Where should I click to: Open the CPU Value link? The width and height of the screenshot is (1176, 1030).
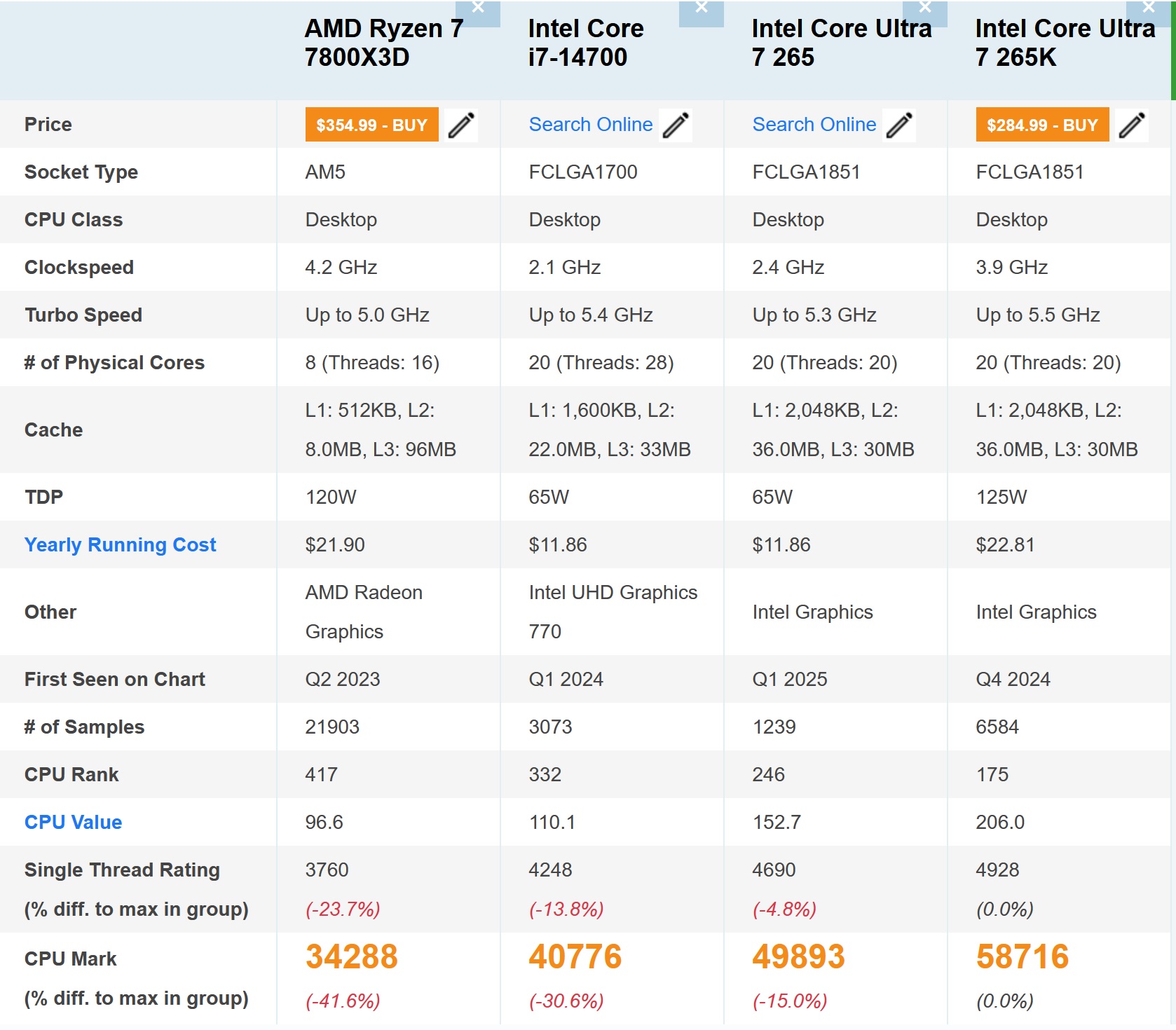pos(74,823)
